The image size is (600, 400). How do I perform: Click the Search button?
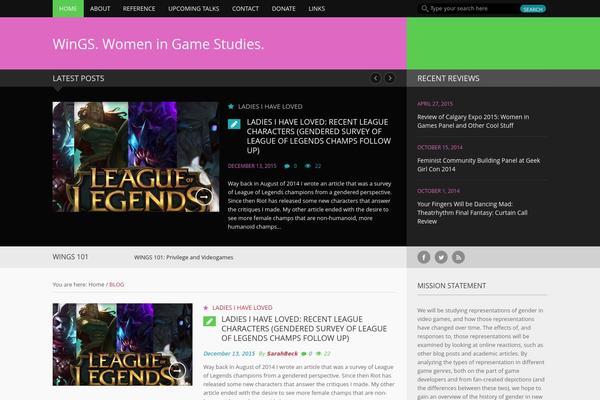point(533,9)
